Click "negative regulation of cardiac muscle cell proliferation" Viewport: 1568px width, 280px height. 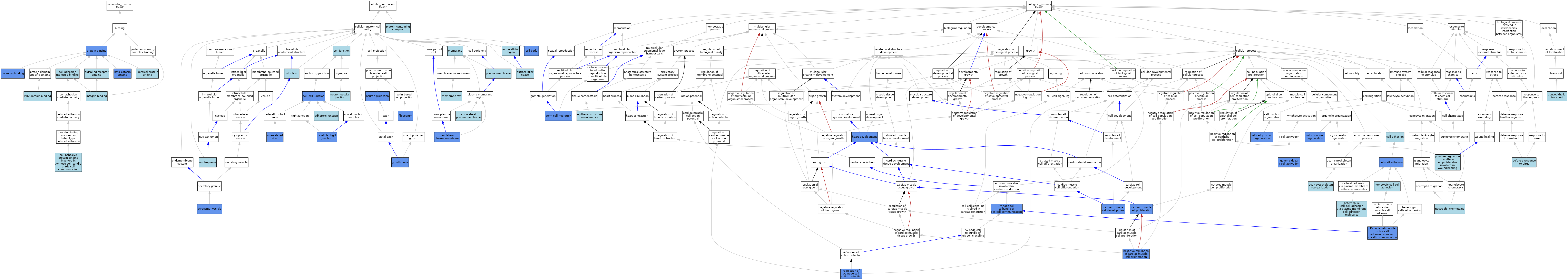pos(1136,254)
